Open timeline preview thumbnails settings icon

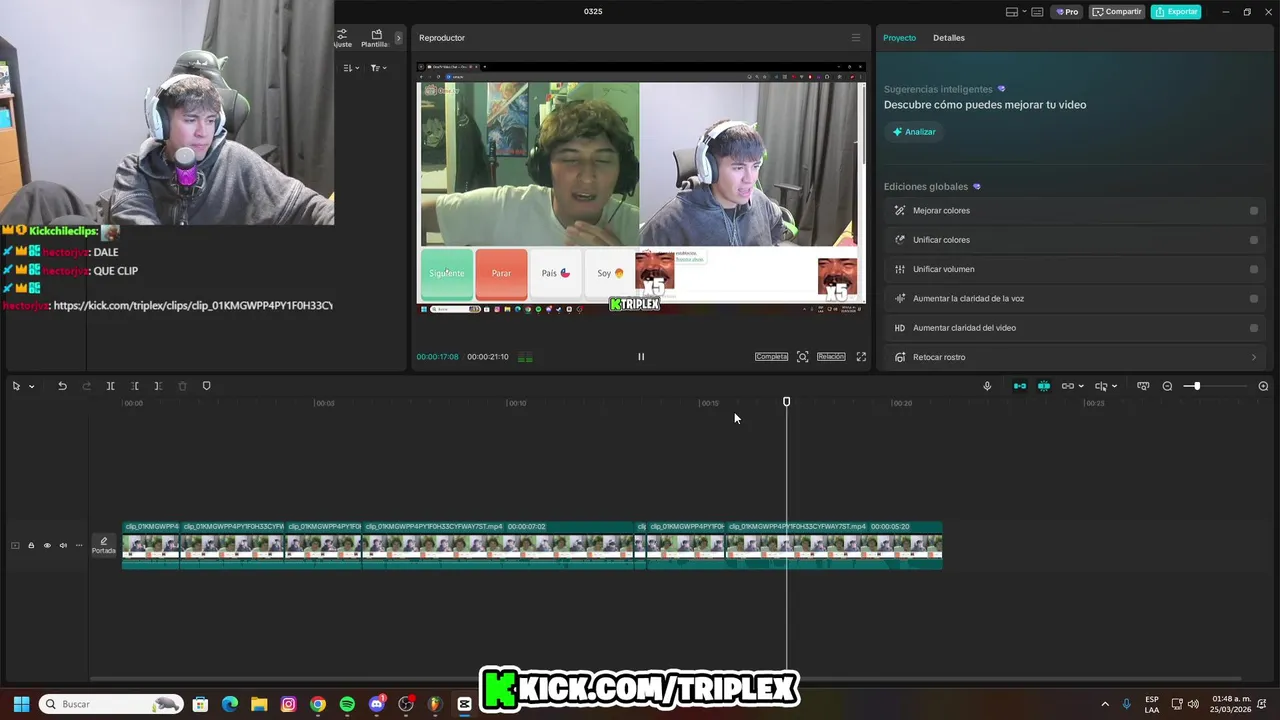tap(1143, 386)
